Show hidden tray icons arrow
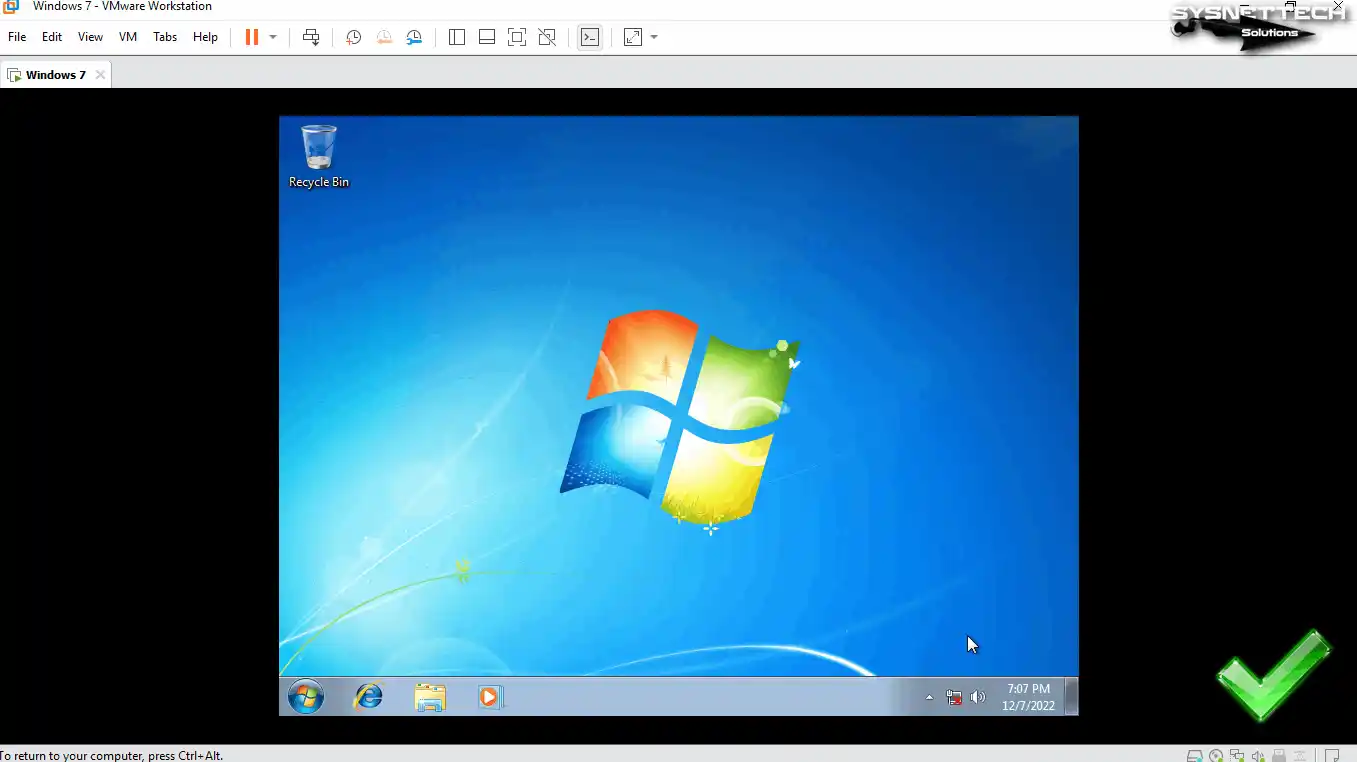Image resolution: width=1357 pixels, height=762 pixels. (929, 697)
